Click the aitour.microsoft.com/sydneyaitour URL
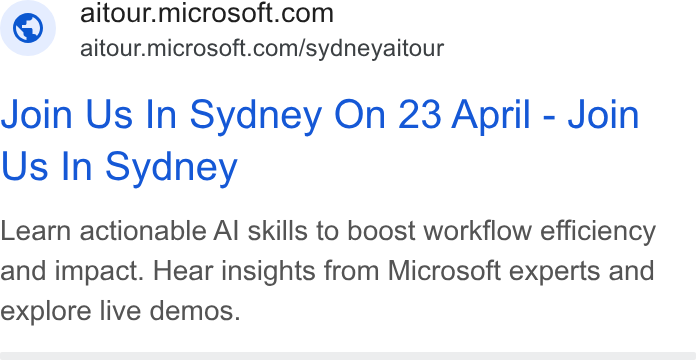The image size is (696, 360). point(261,48)
